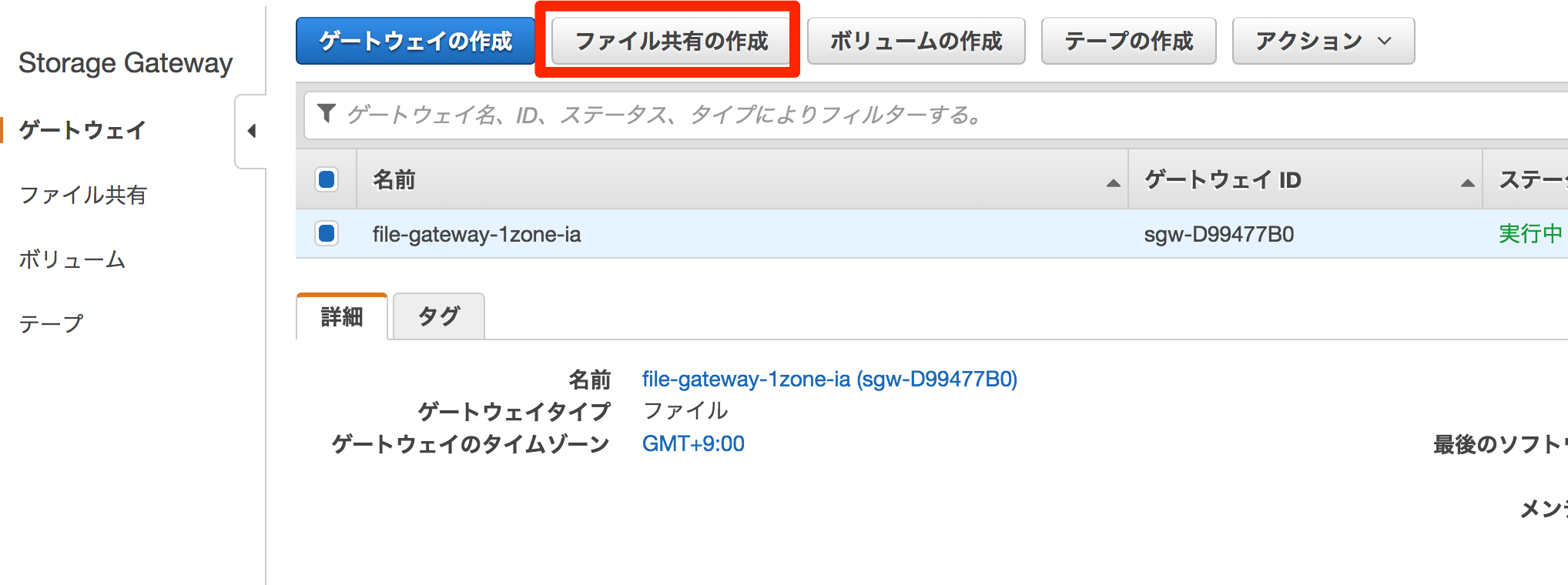1568x585 pixels.
Task: Collapse the sidebar using the arrow chevron
Action: 252,131
